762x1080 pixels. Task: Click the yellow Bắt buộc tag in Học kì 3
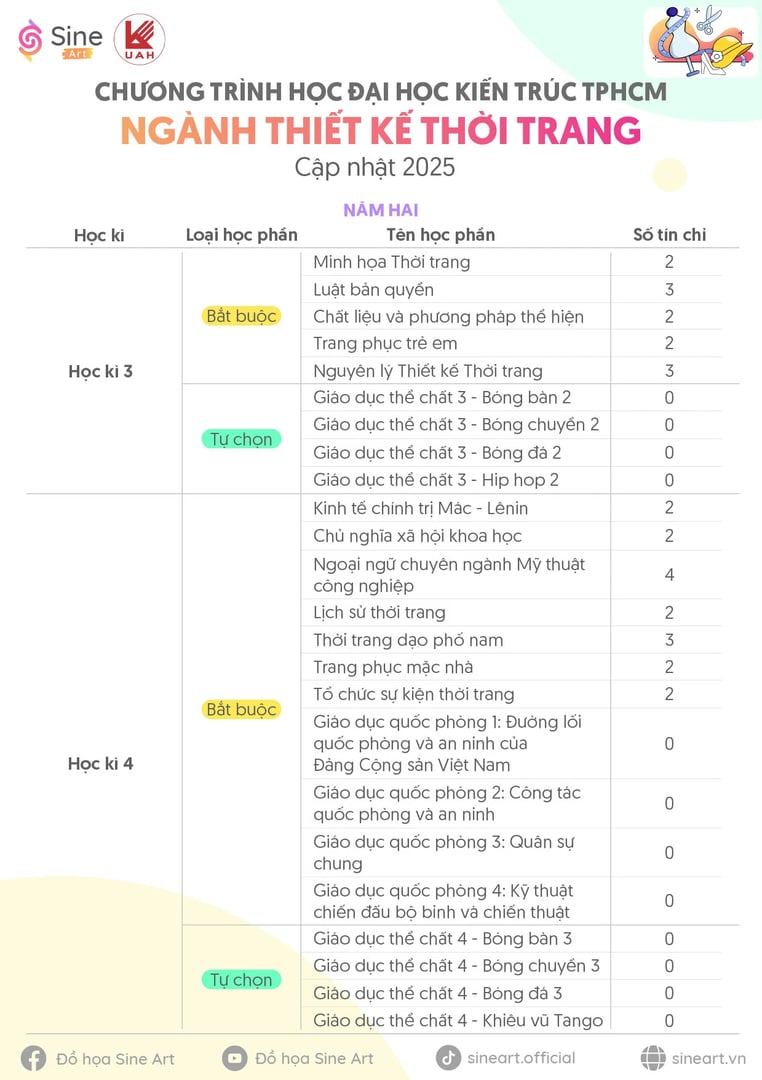[241, 316]
